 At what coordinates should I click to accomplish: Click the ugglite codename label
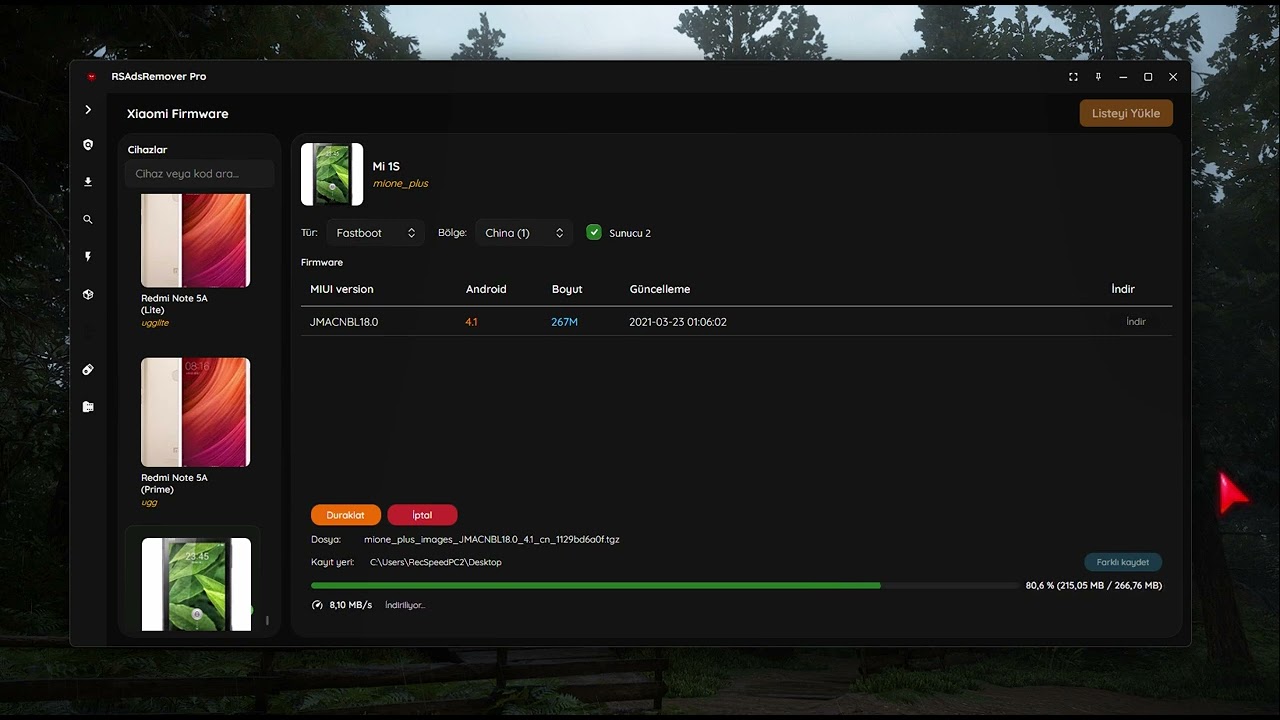point(155,323)
